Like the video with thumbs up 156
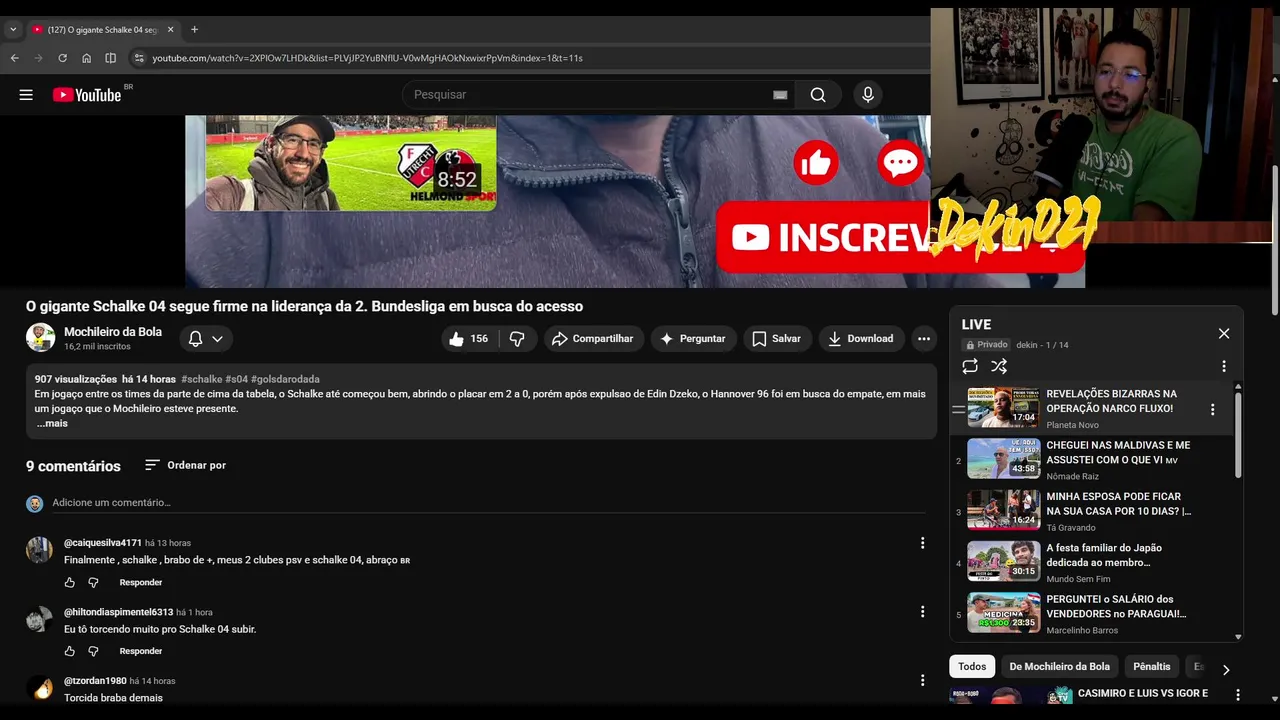The image size is (1280, 720). pyautogui.click(x=468, y=339)
